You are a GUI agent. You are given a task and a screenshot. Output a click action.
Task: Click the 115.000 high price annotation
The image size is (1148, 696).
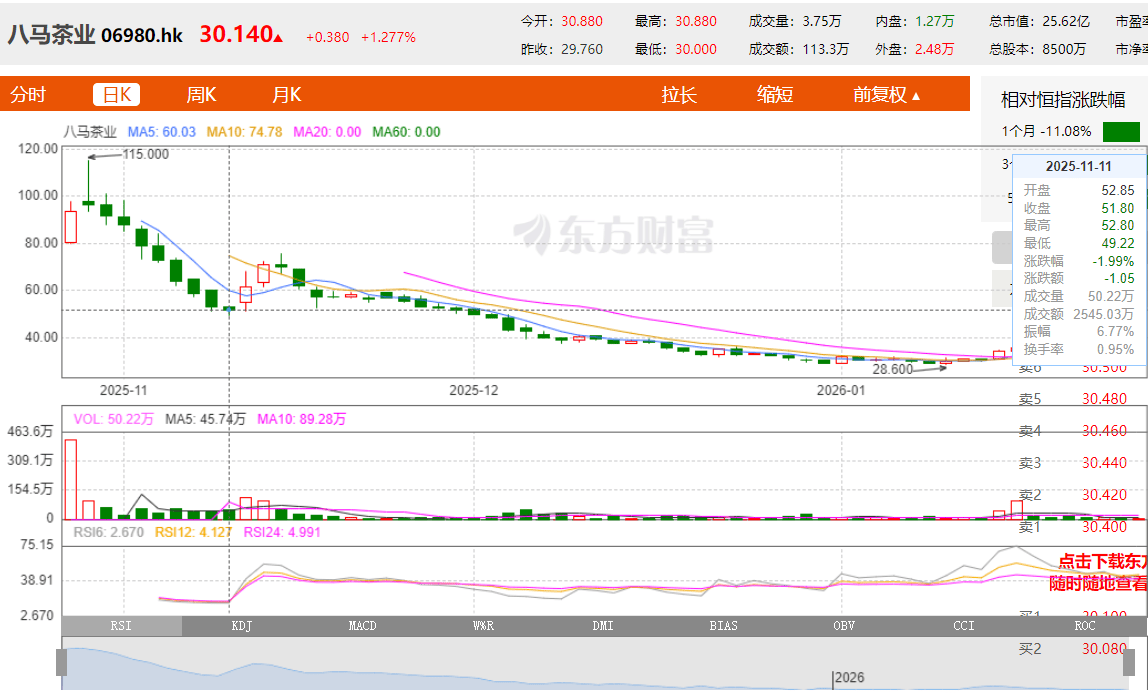point(145,154)
